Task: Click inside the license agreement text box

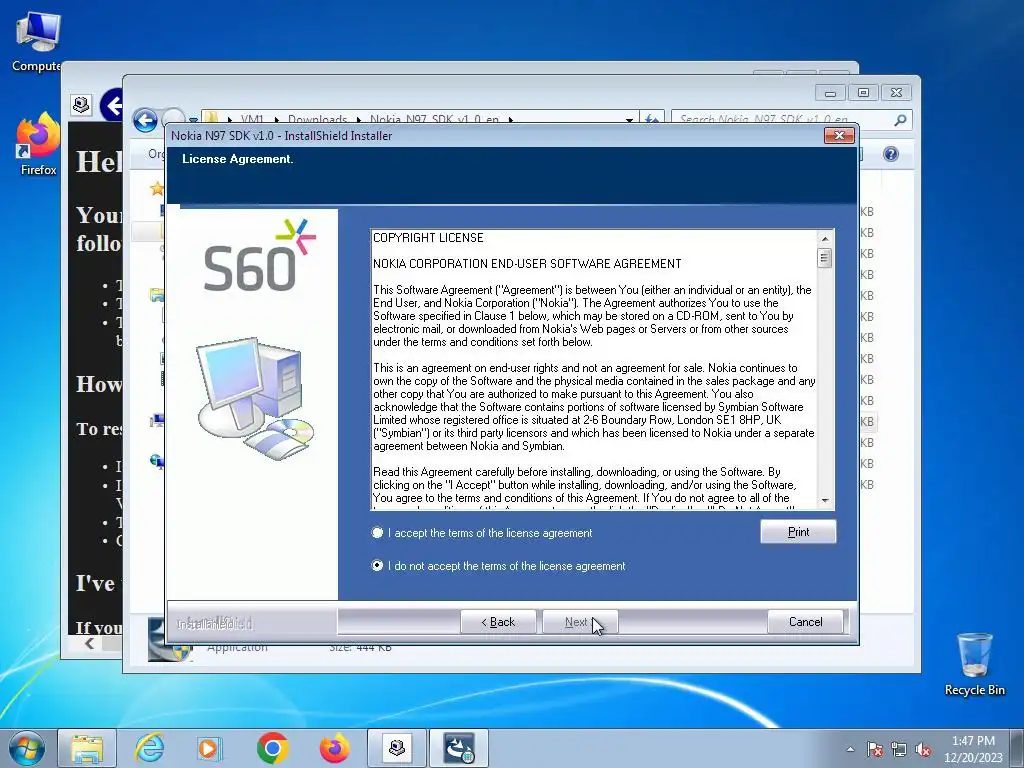Action: tap(594, 369)
